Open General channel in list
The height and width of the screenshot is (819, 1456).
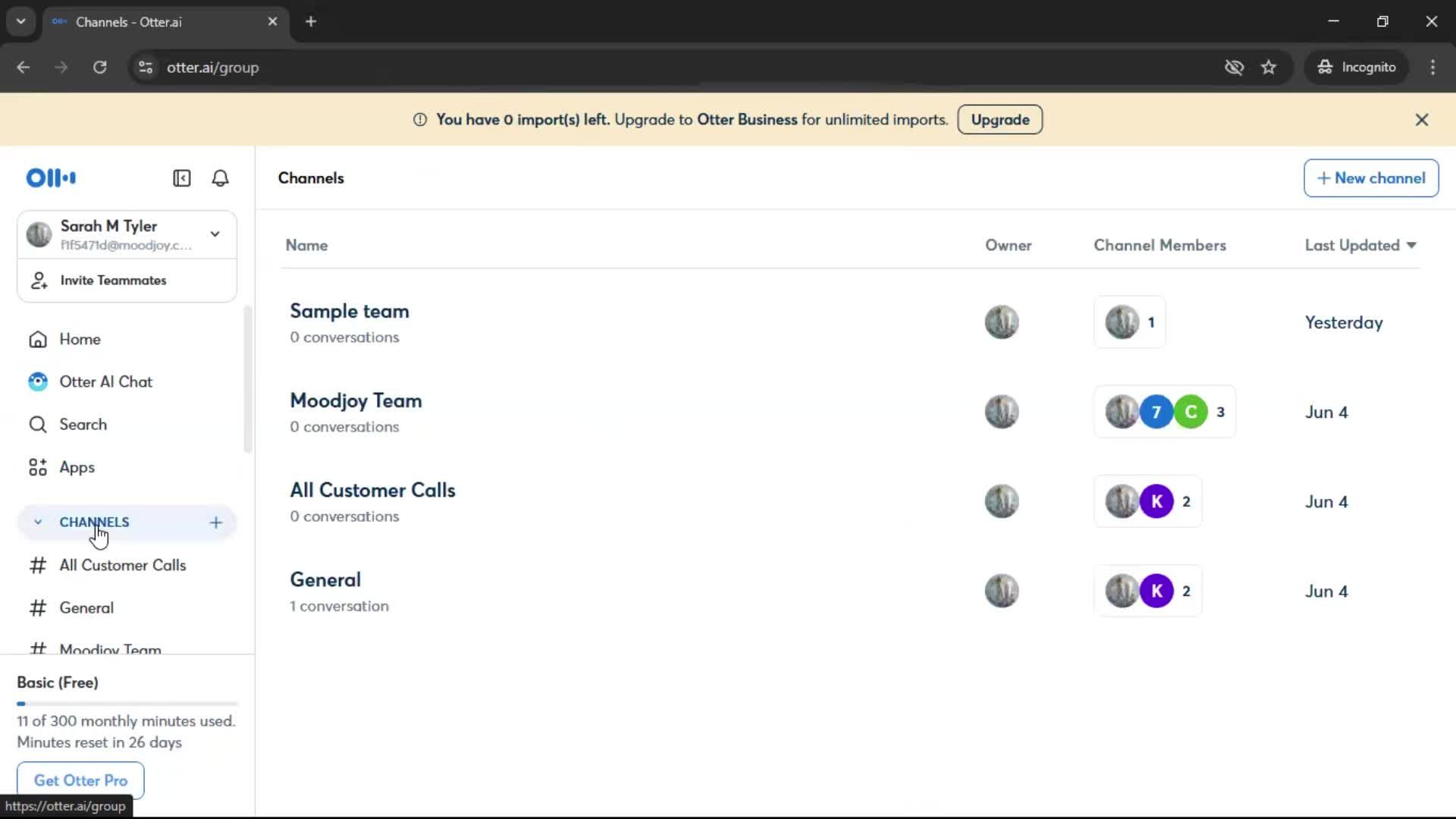click(x=325, y=579)
